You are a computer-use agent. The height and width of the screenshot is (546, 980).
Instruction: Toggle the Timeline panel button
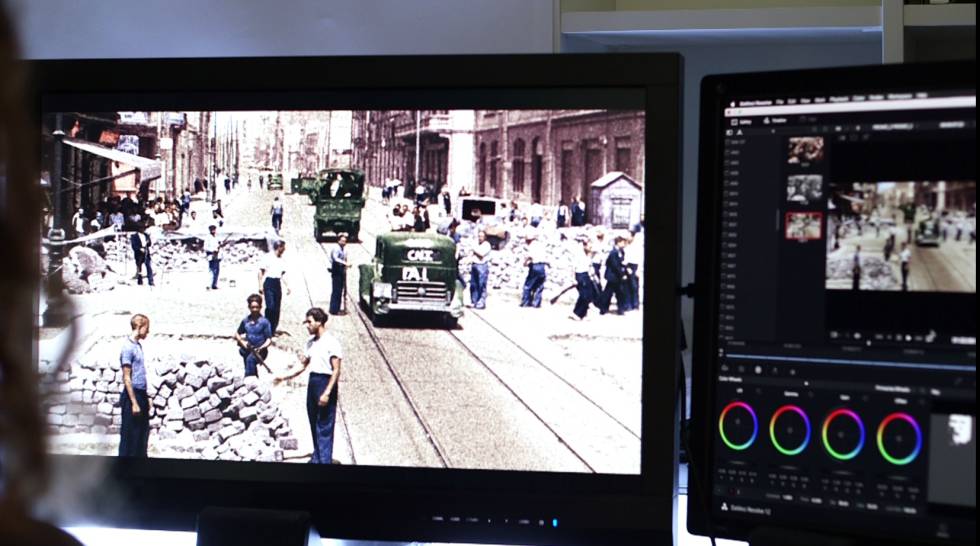(x=776, y=121)
